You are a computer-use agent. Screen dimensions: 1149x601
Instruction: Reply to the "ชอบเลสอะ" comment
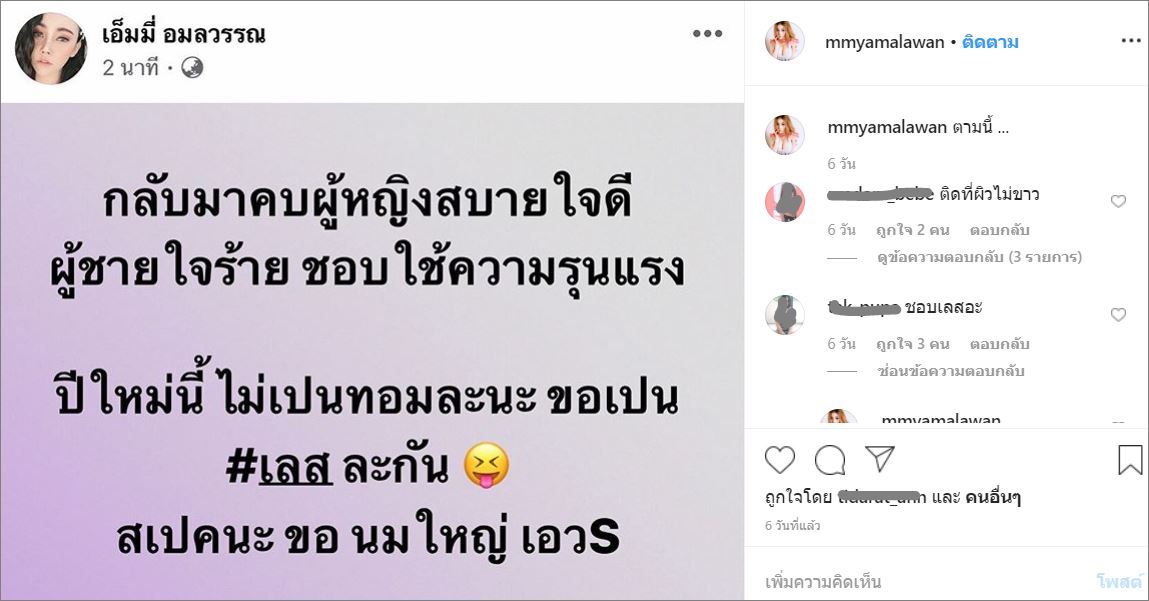pos(1000,344)
